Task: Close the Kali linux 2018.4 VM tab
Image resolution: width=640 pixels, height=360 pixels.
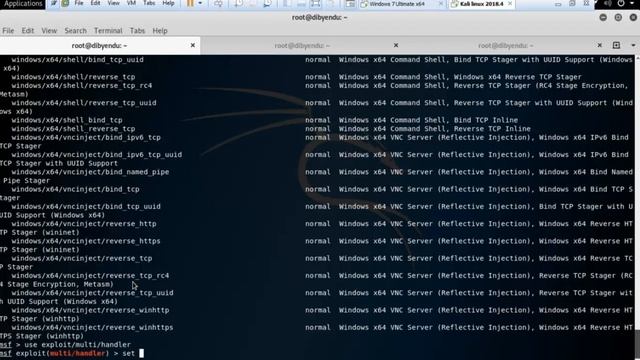Action: point(510,4)
